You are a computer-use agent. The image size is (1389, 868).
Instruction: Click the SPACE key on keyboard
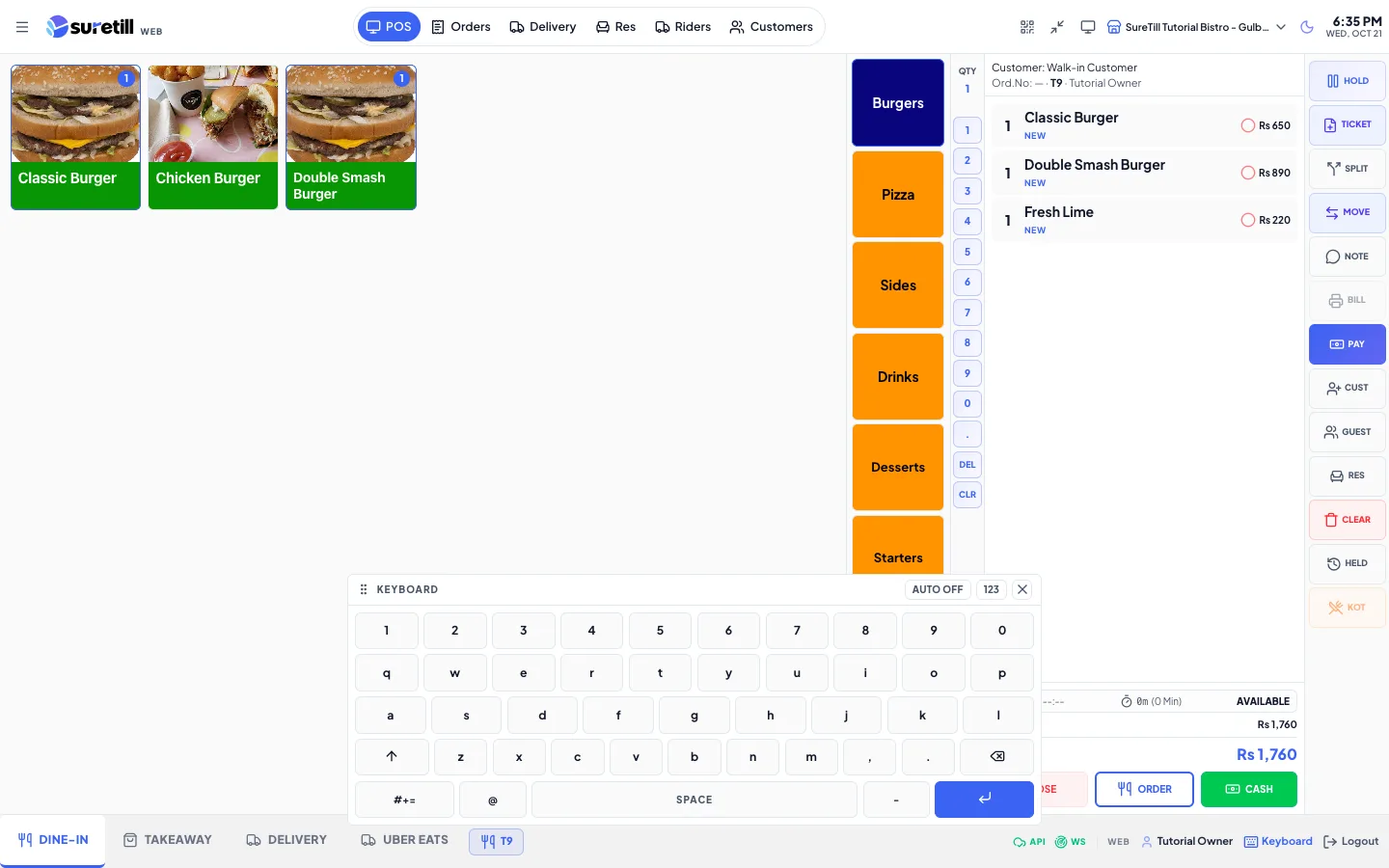[694, 800]
